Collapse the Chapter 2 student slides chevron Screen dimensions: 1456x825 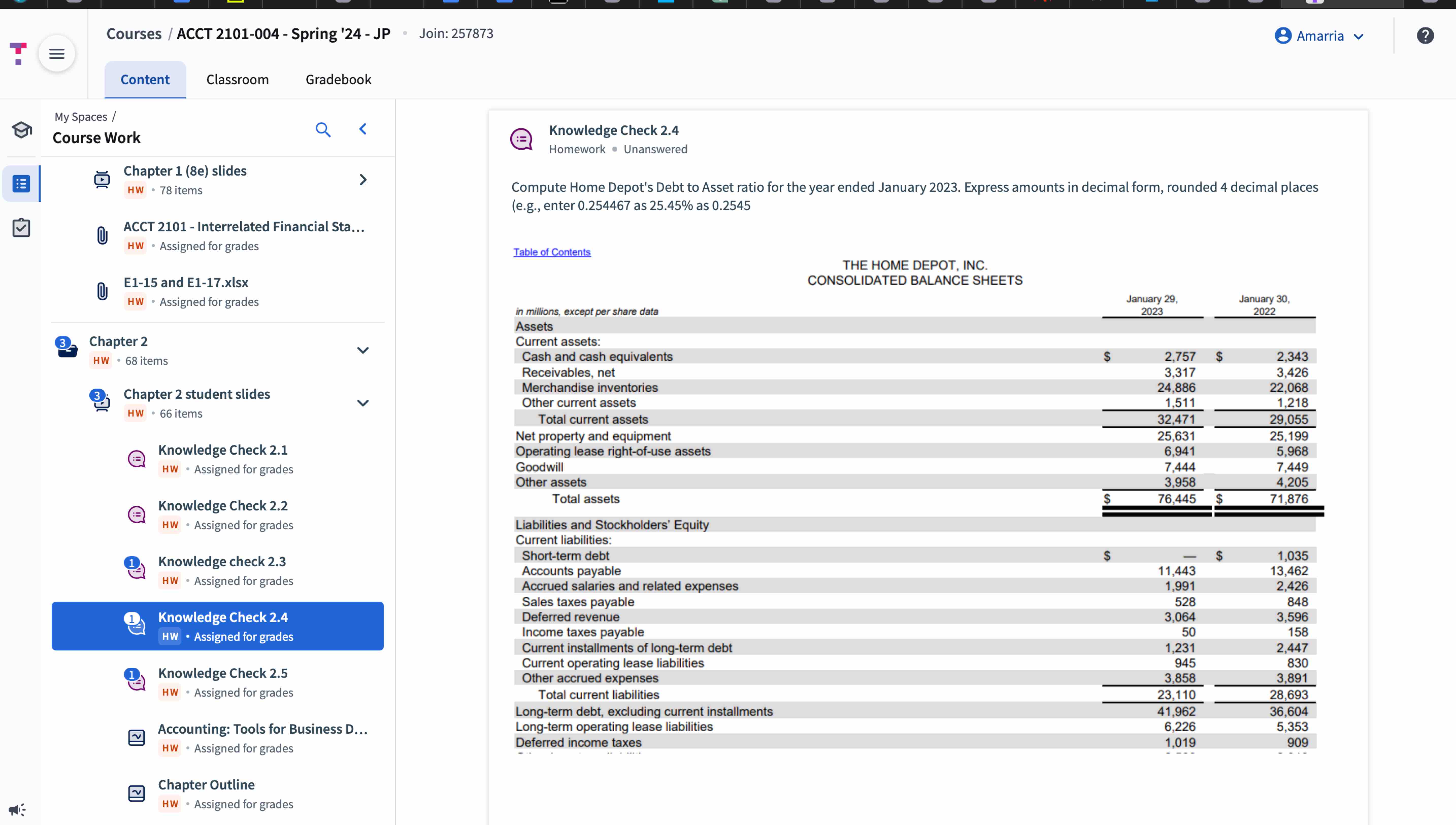tap(363, 403)
